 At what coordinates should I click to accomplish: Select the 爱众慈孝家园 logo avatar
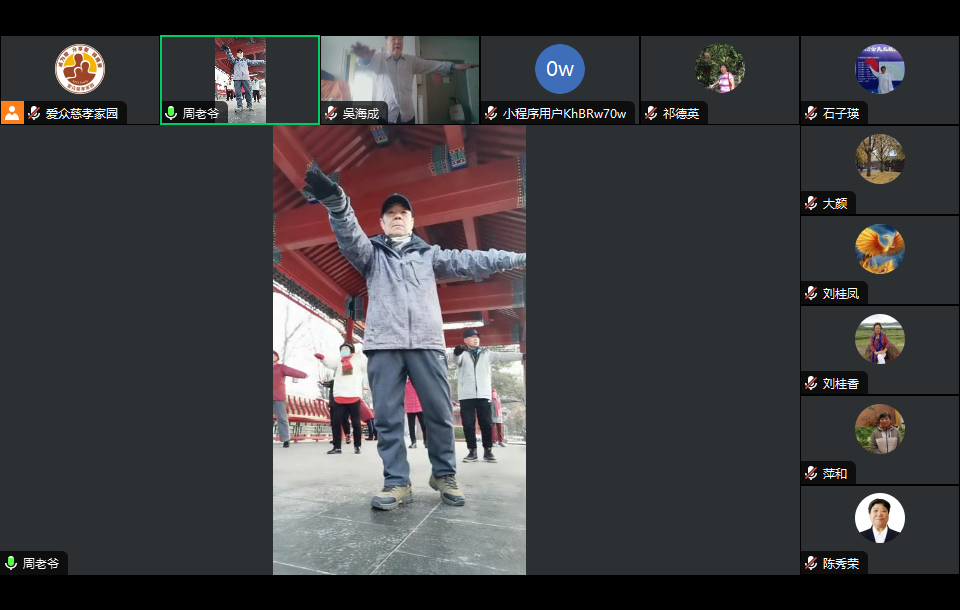click(80, 69)
